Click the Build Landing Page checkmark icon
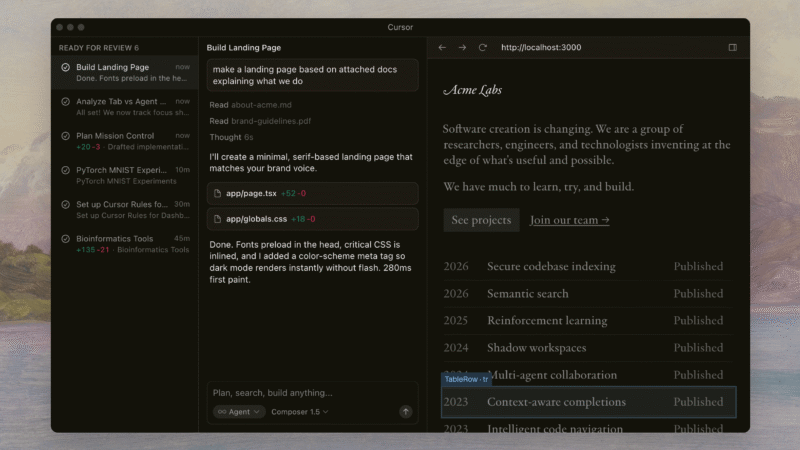The height and width of the screenshot is (450, 800). tap(65, 68)
